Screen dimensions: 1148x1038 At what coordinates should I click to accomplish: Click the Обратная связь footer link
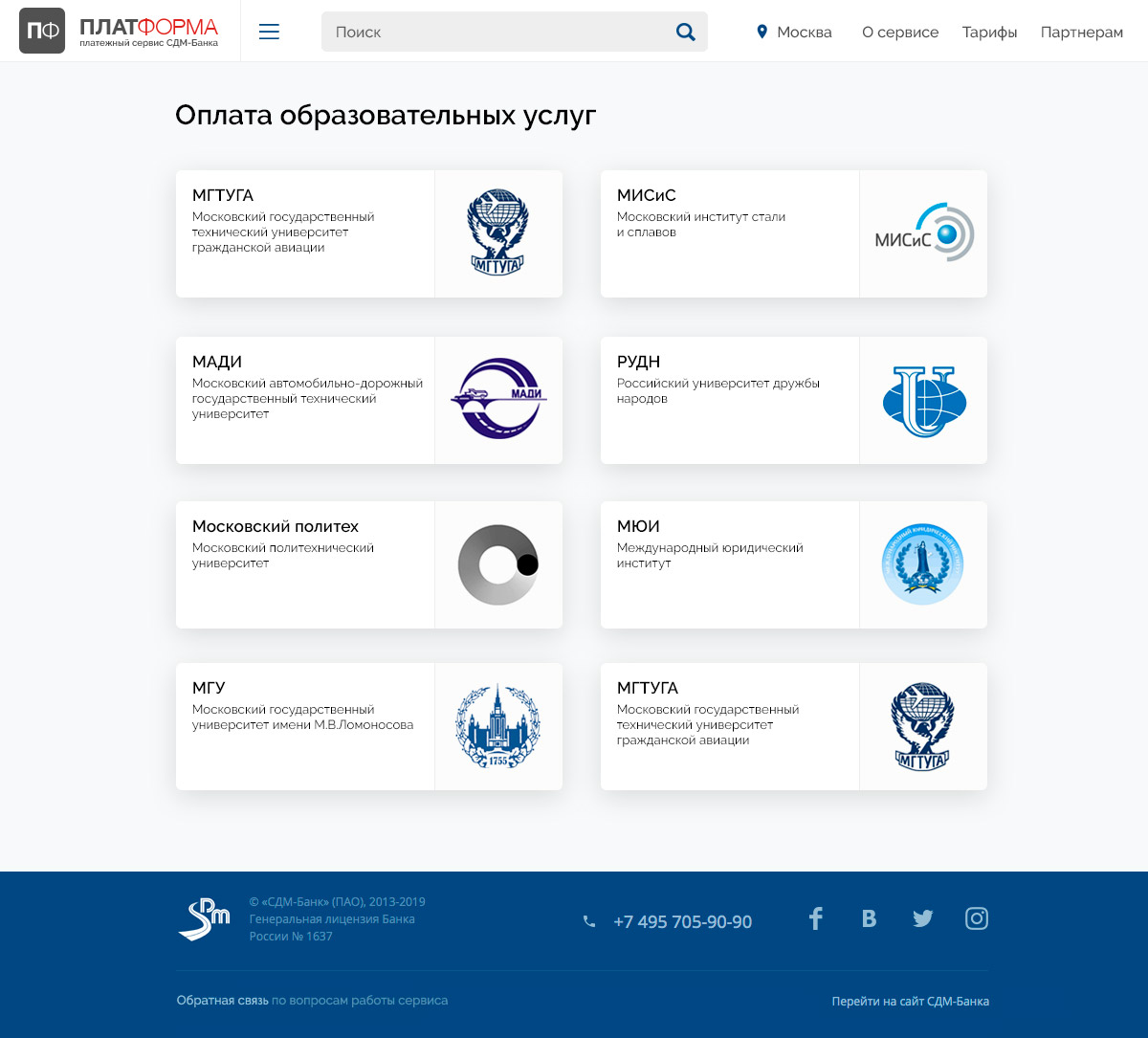point(222,1000)
